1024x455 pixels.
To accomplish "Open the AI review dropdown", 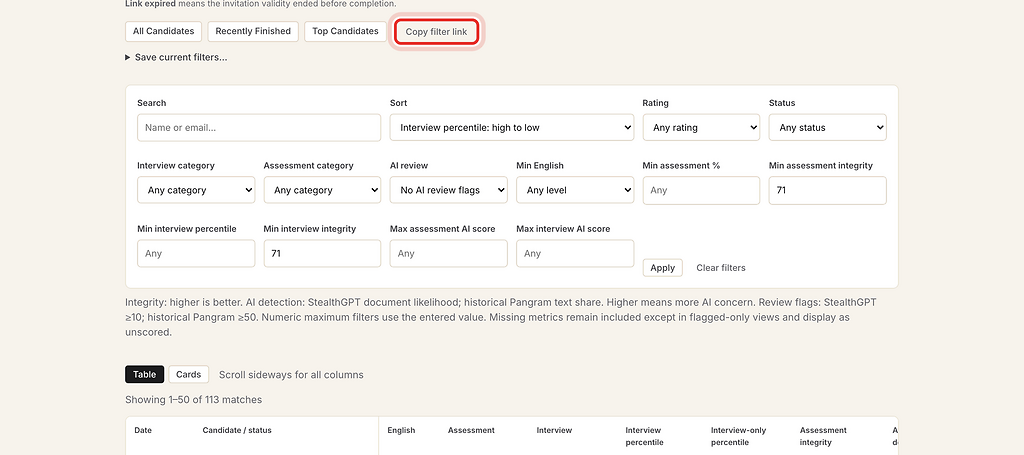I will point(449,191).
